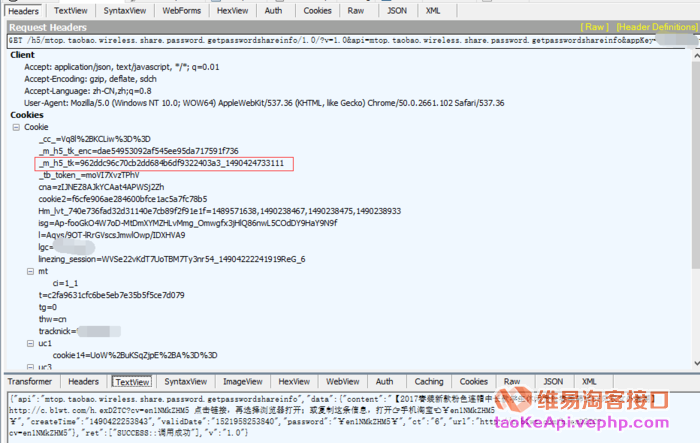The image size is (700, 443).
Task: Click scrollbar up arrow in headers pane
Action: (696, 56)
